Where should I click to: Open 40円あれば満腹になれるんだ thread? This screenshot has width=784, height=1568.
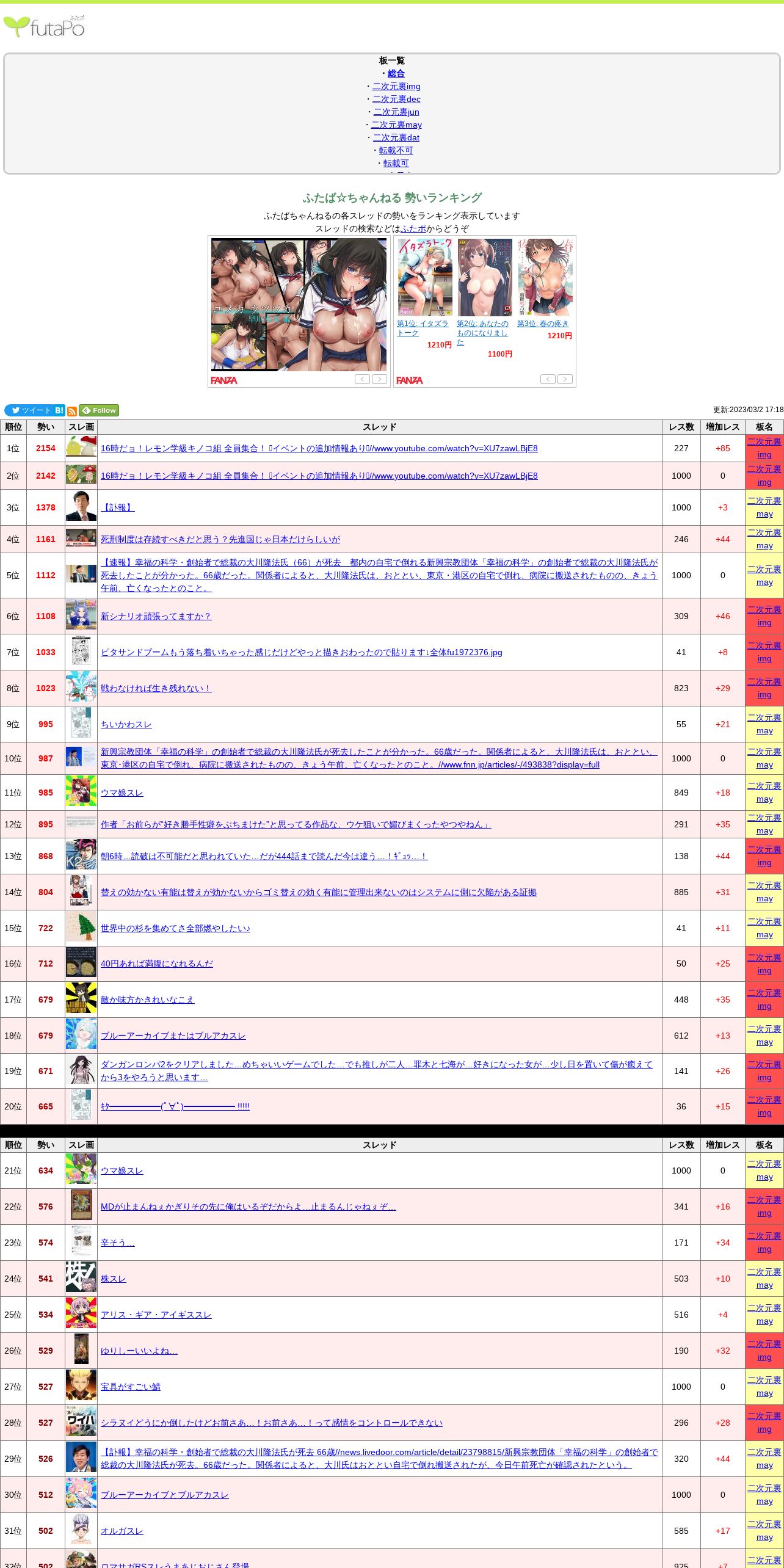click(157, 964)
